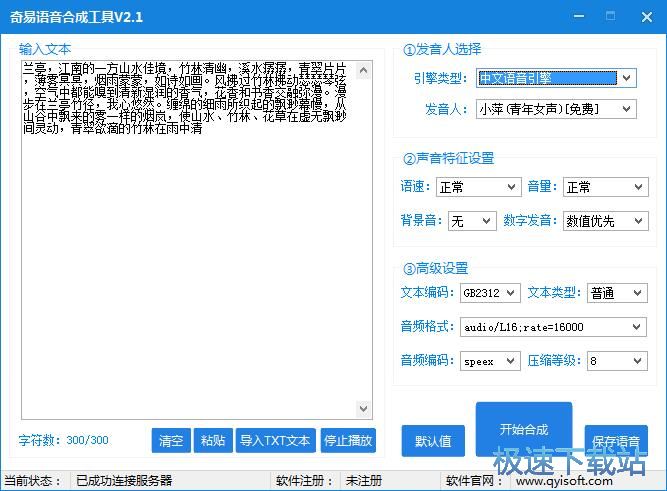Choose a 背景音 background sound option

tap(472, 220)
